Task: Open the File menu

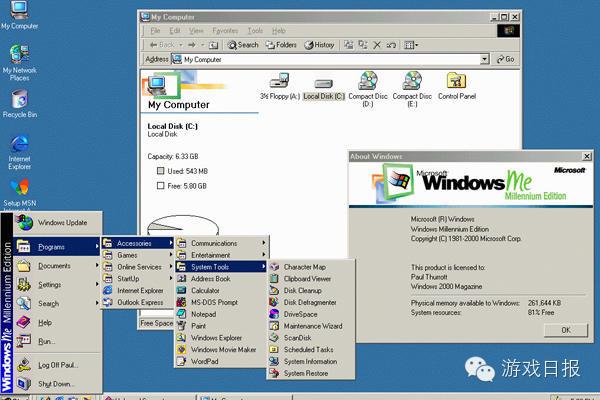Action: click(x=155, y=31)
